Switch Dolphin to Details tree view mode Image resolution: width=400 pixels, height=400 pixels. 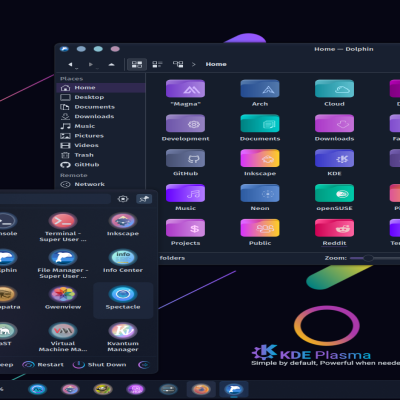coord(178,64)
